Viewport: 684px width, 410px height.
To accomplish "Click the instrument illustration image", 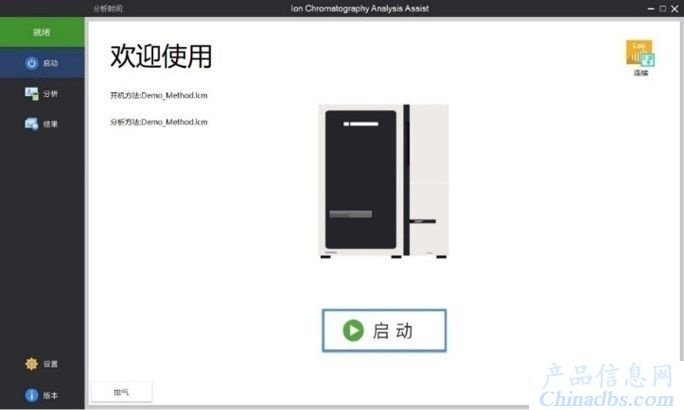I will coord(383,181).
